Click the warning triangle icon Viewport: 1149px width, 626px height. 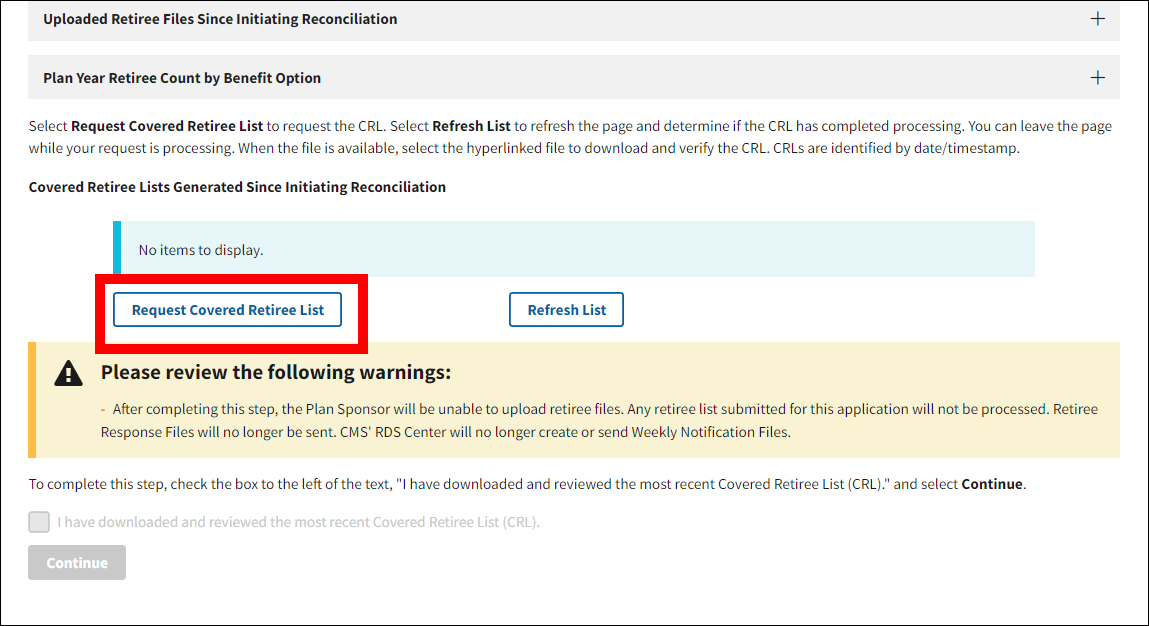pos(68,374)
